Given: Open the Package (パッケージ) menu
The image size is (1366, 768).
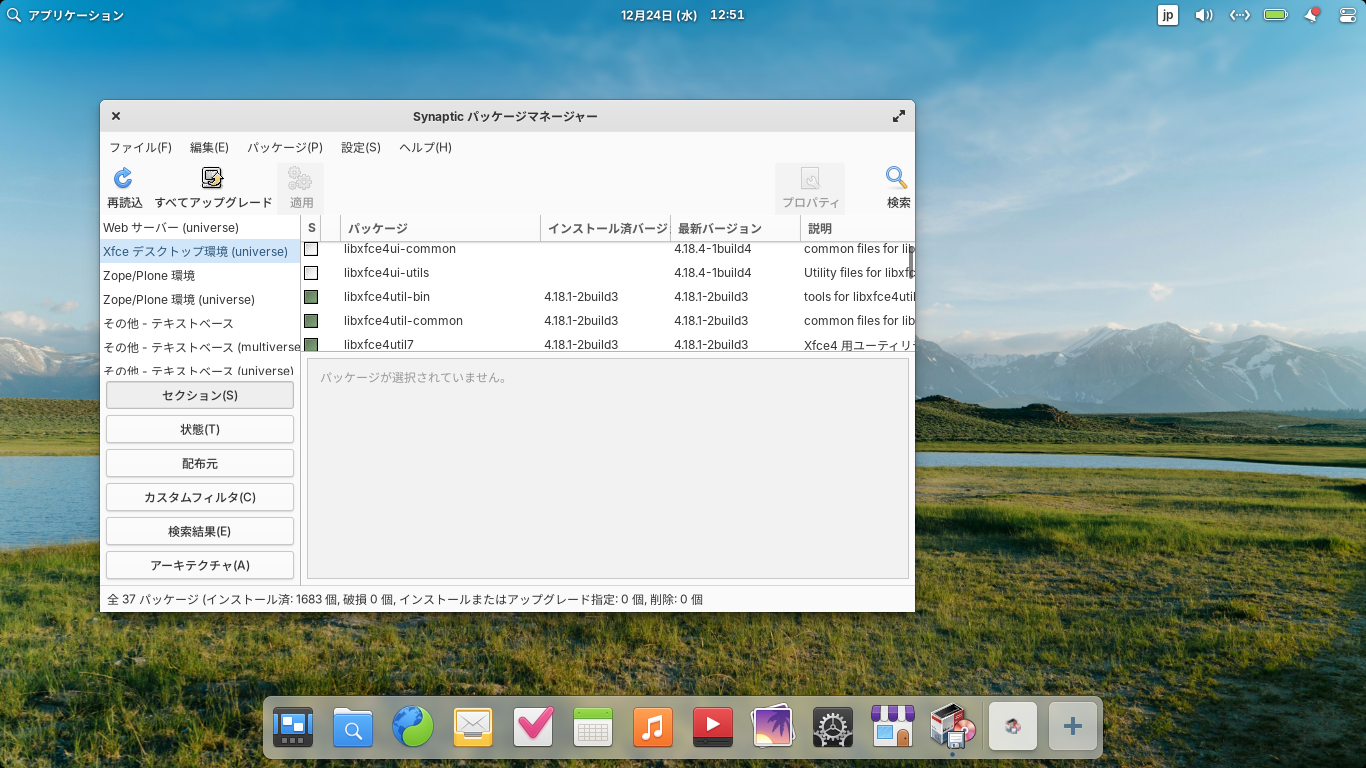Looking at the screenshot, I should 284,147.
